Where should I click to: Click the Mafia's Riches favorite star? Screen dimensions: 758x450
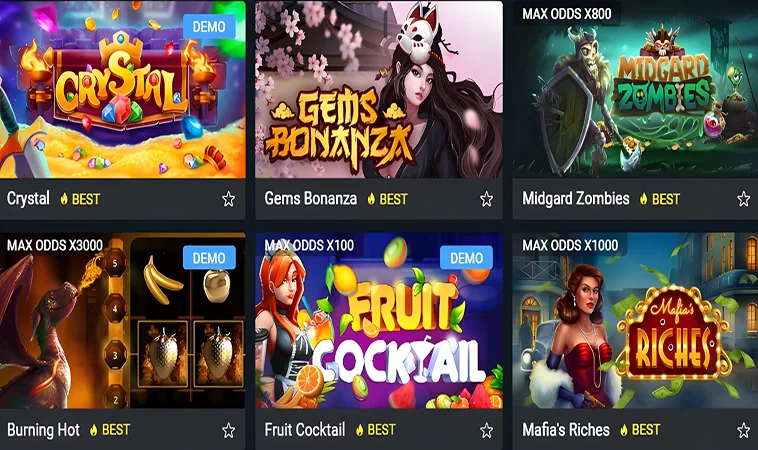click(x=743, y=430)
